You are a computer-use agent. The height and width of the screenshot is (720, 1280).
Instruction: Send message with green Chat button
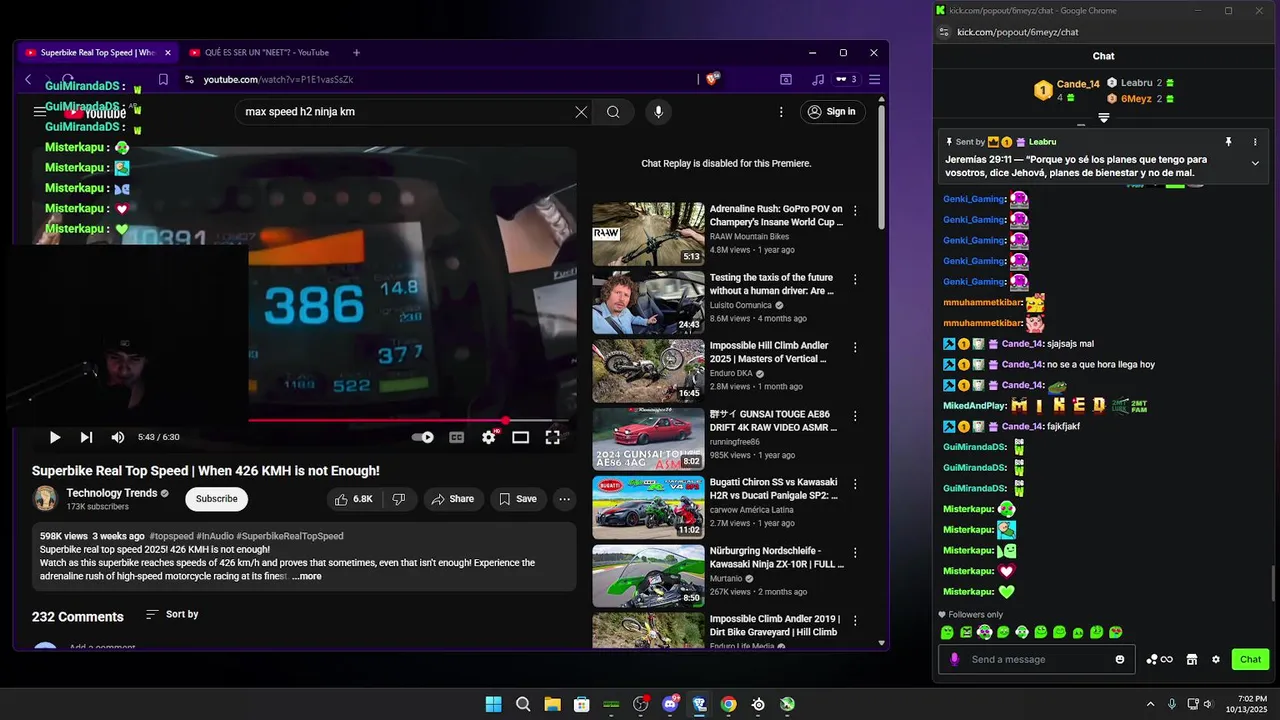click(x=1250, y=659)
